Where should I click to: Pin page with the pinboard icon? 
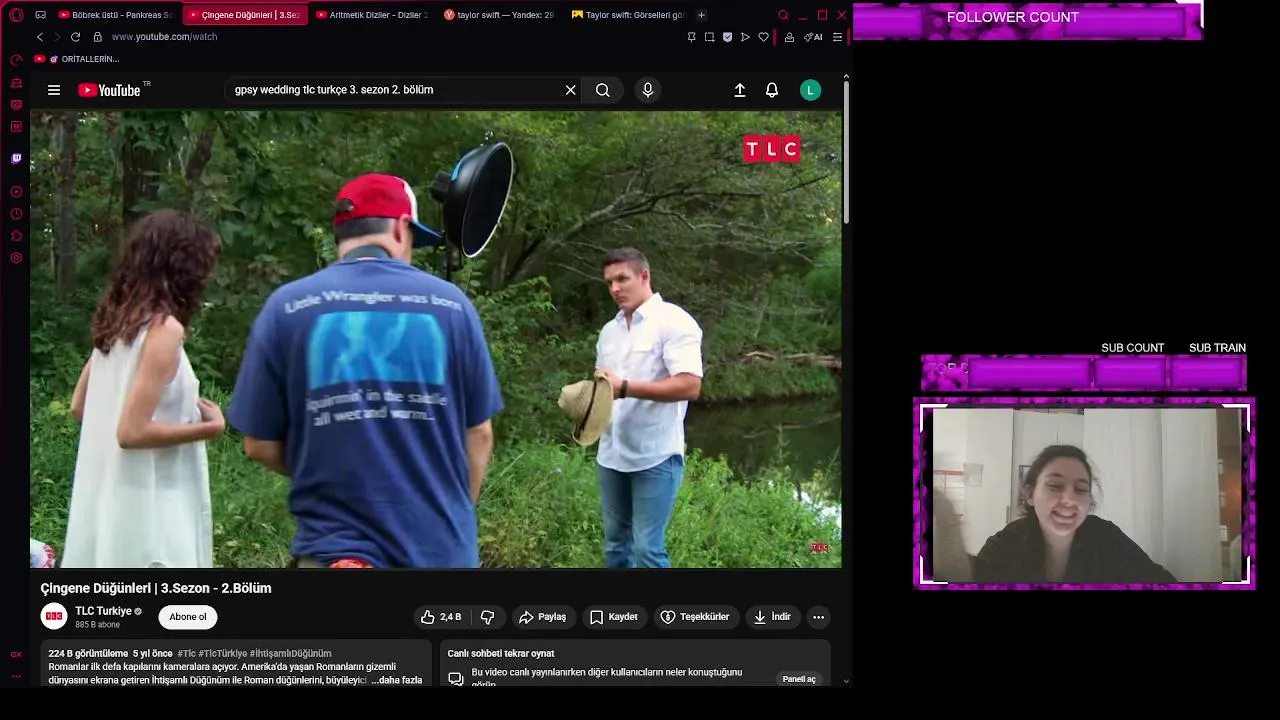click(x=691, y=37)
